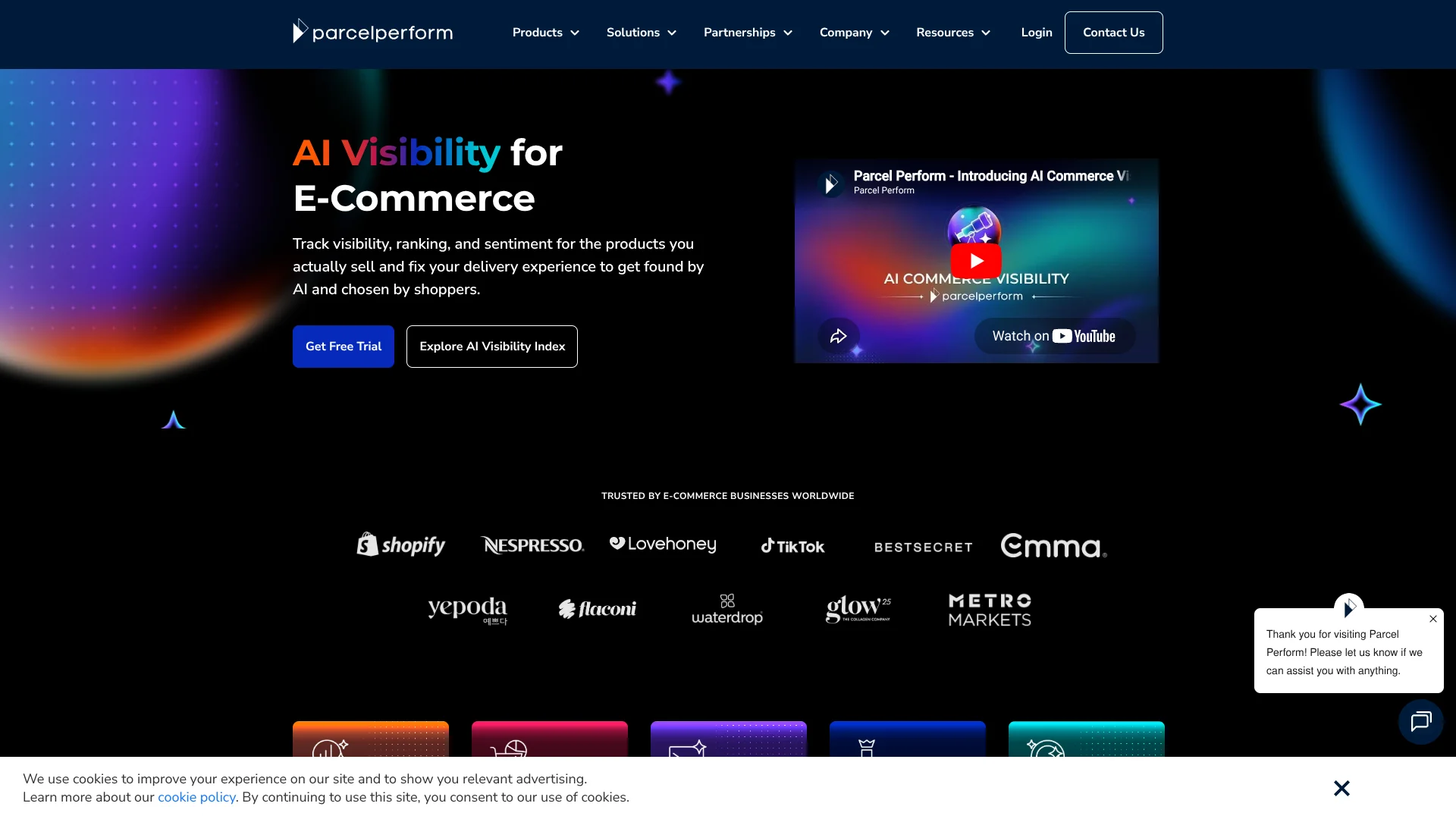Click the yepoda logo

coord(467,610)
